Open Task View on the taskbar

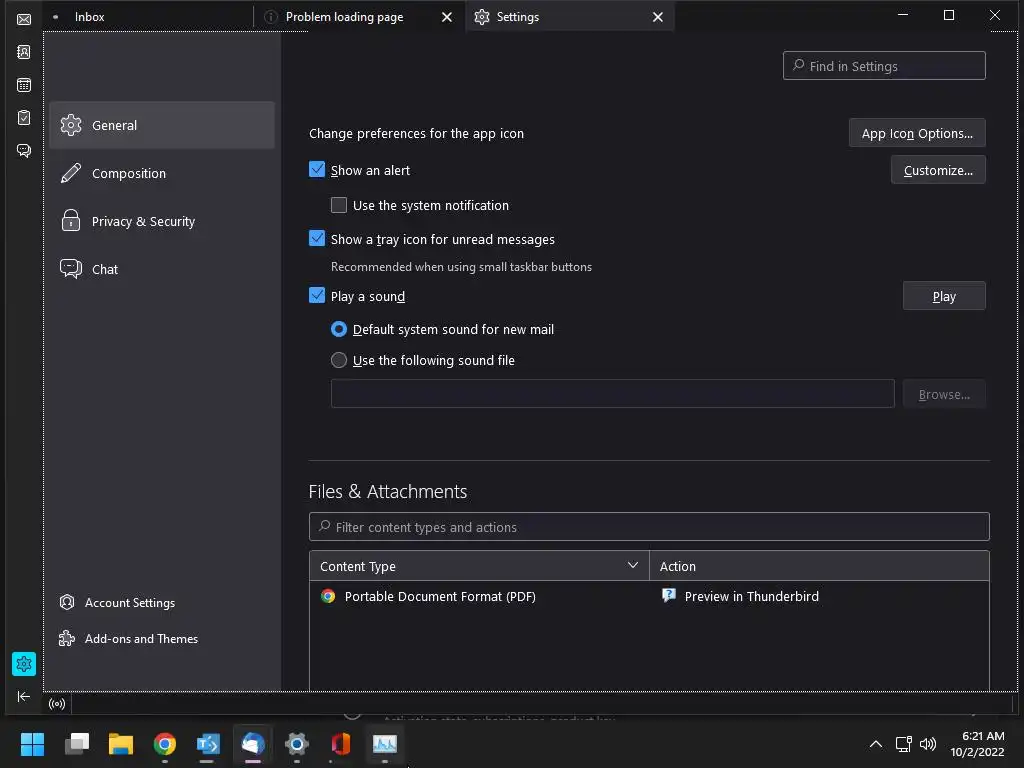[76, 743]
